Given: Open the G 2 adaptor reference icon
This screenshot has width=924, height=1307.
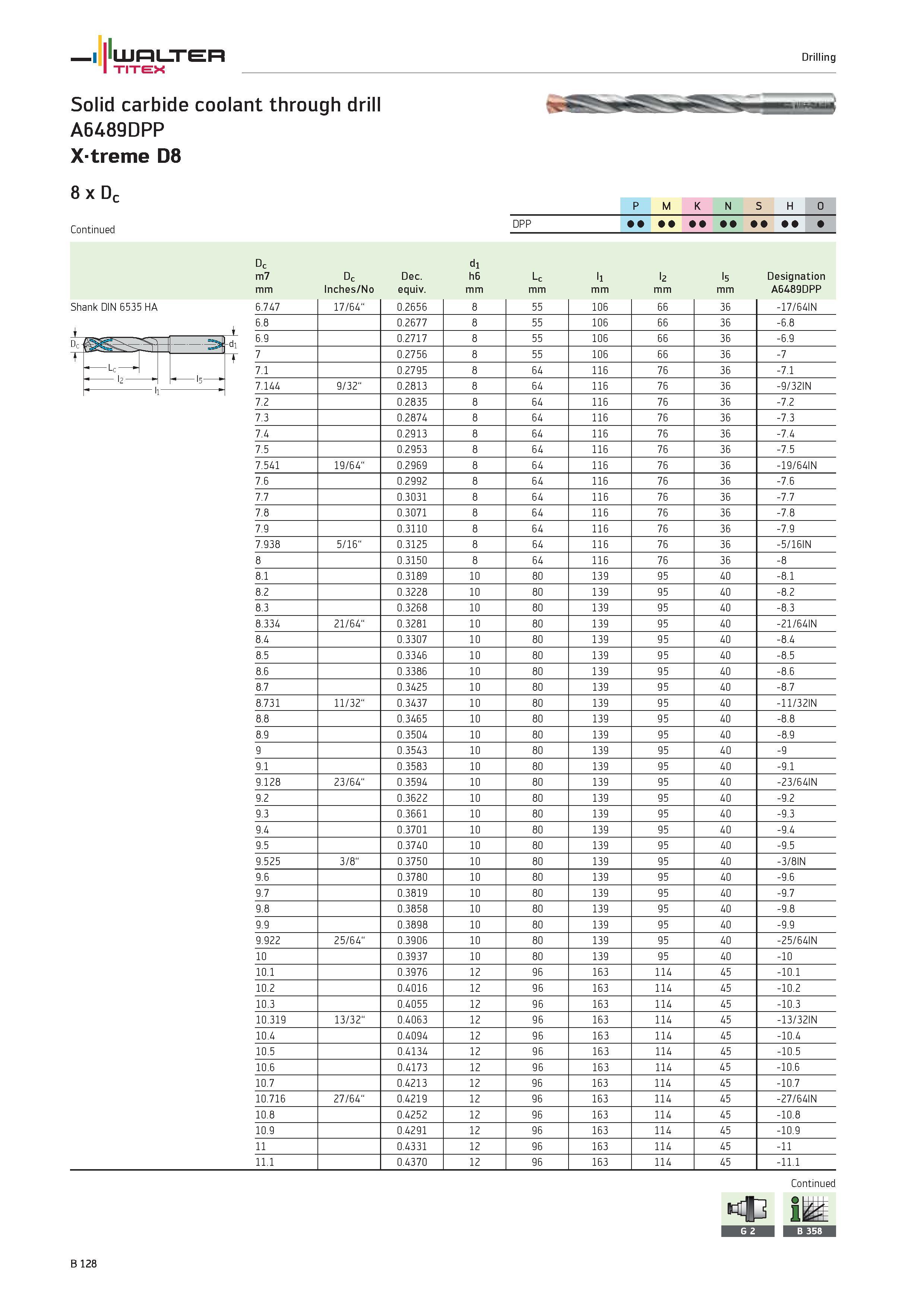Looking at the screenshot, I should (x=747, y=1214).
